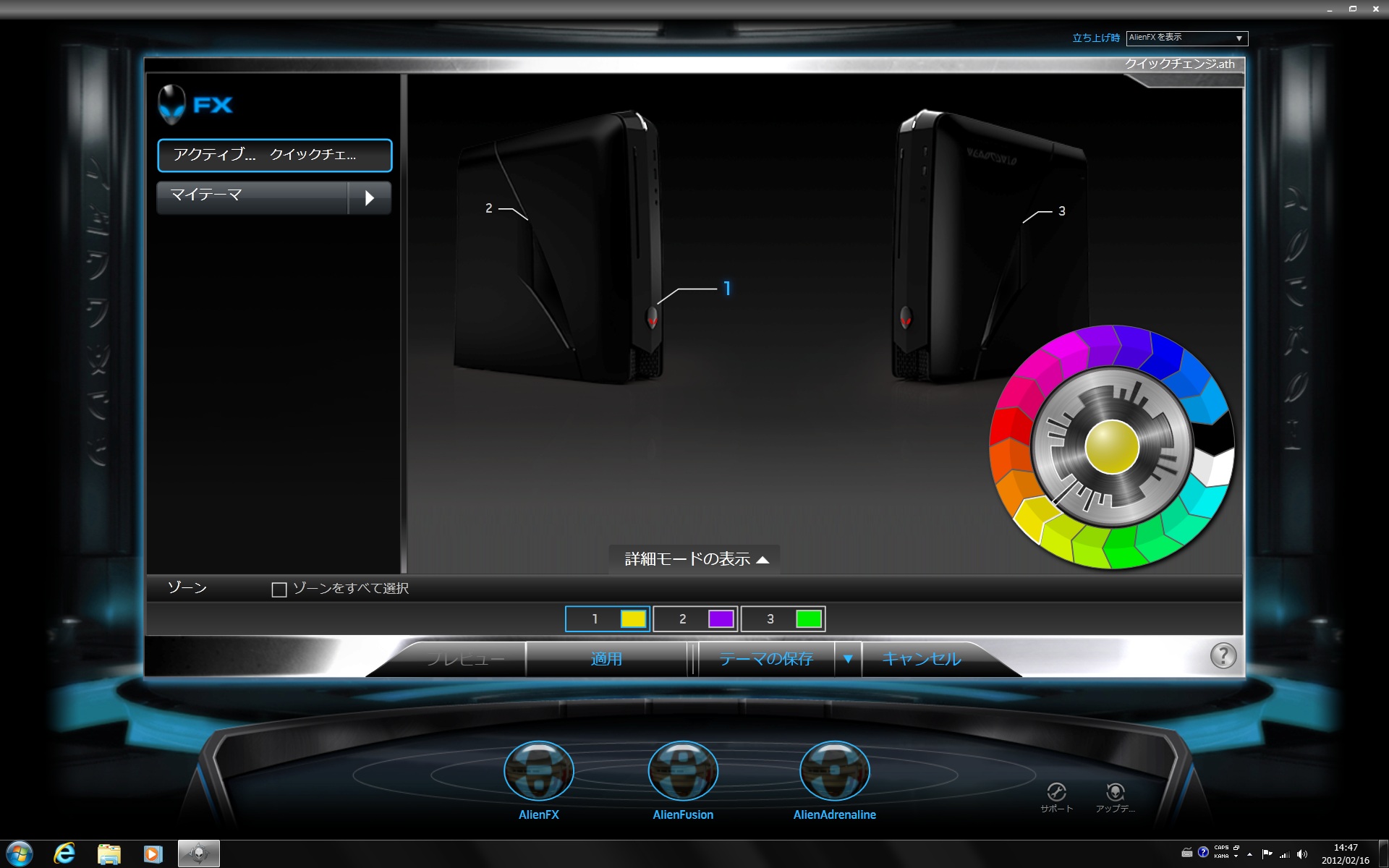Click the Alienware Command Center taskbar icon
1389x868 pixels.
pos(199,854)
